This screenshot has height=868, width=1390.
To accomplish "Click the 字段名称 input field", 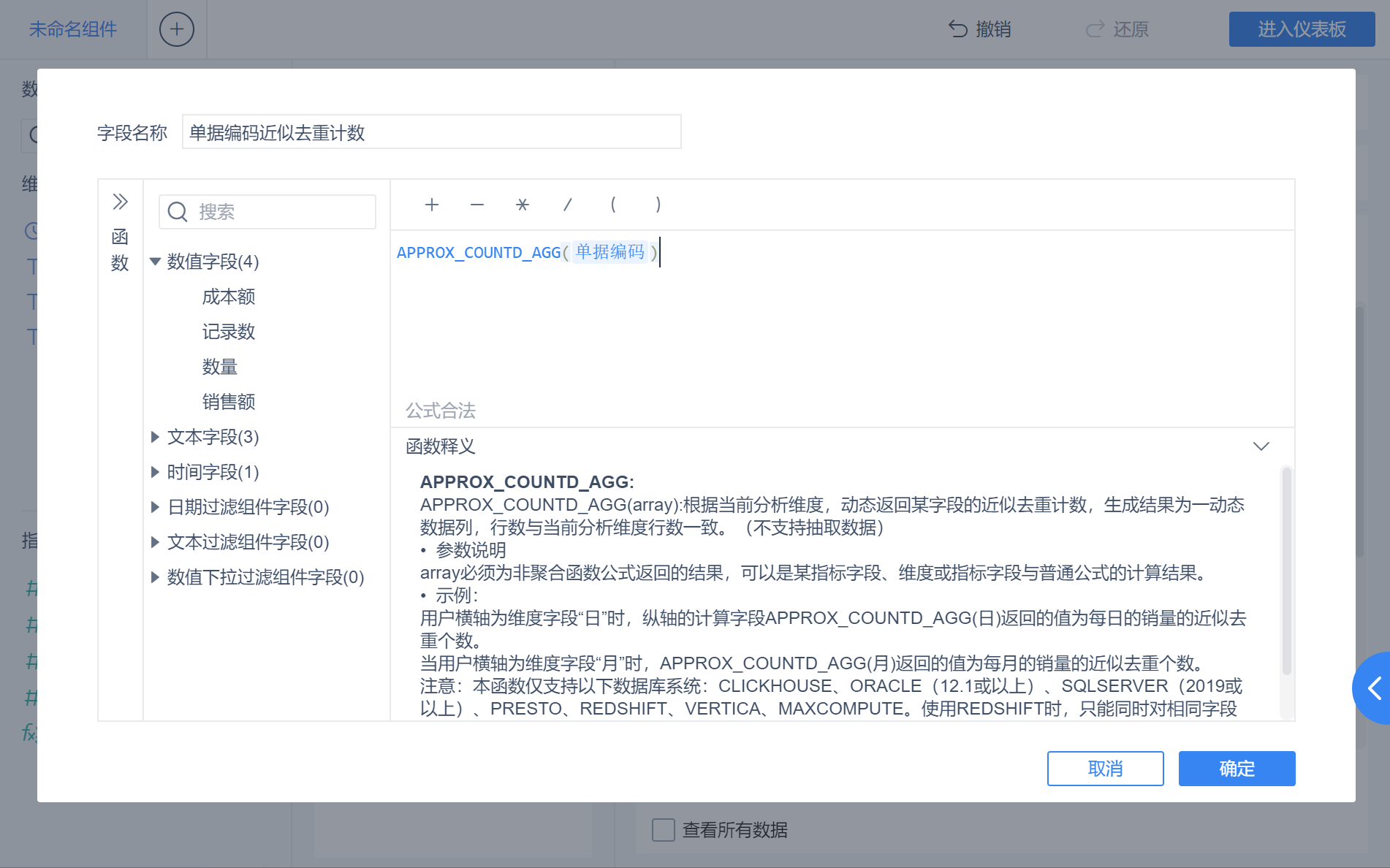I will pyautogui.click(x=431, y=132).
